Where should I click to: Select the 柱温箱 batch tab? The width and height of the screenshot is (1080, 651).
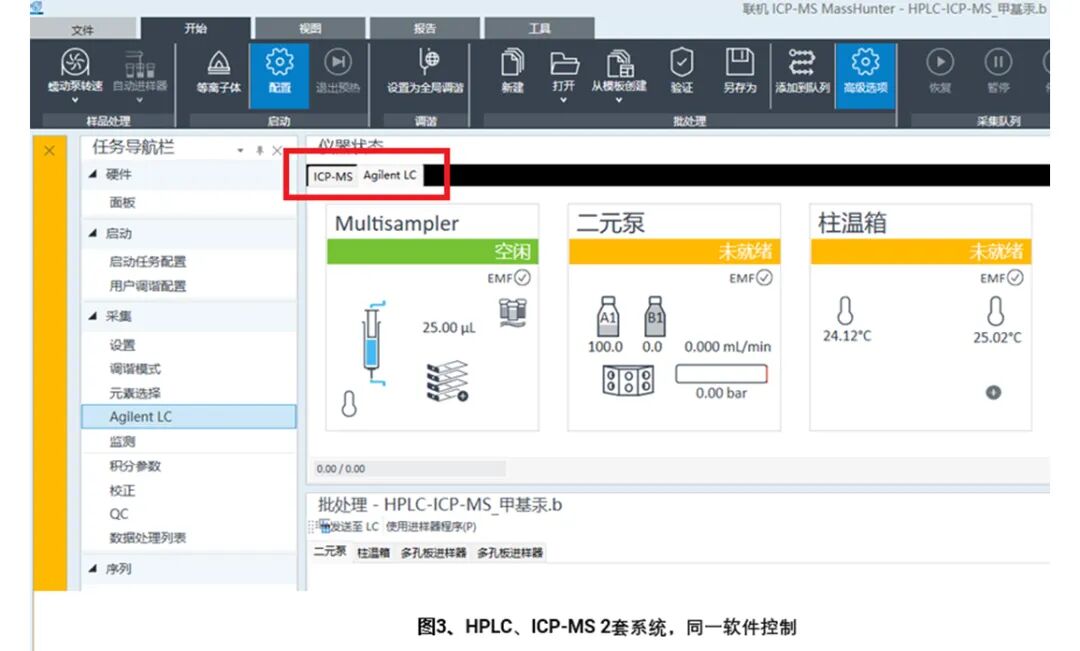[x=373, y=552]
